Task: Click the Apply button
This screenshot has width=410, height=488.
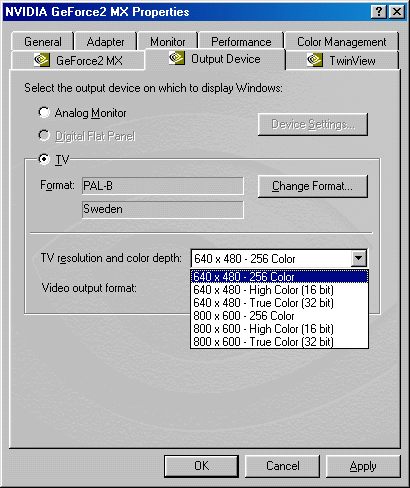Action: coord(363,466)
